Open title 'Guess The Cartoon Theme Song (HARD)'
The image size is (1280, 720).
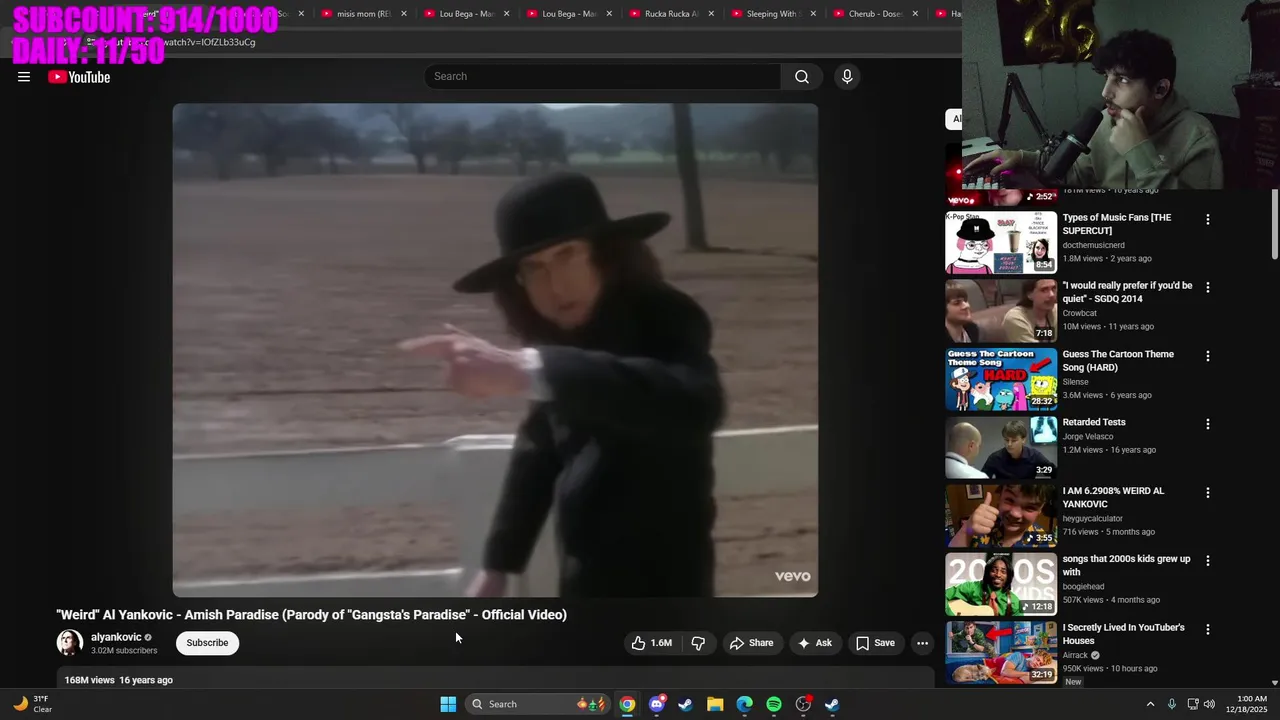[1118, 361]
